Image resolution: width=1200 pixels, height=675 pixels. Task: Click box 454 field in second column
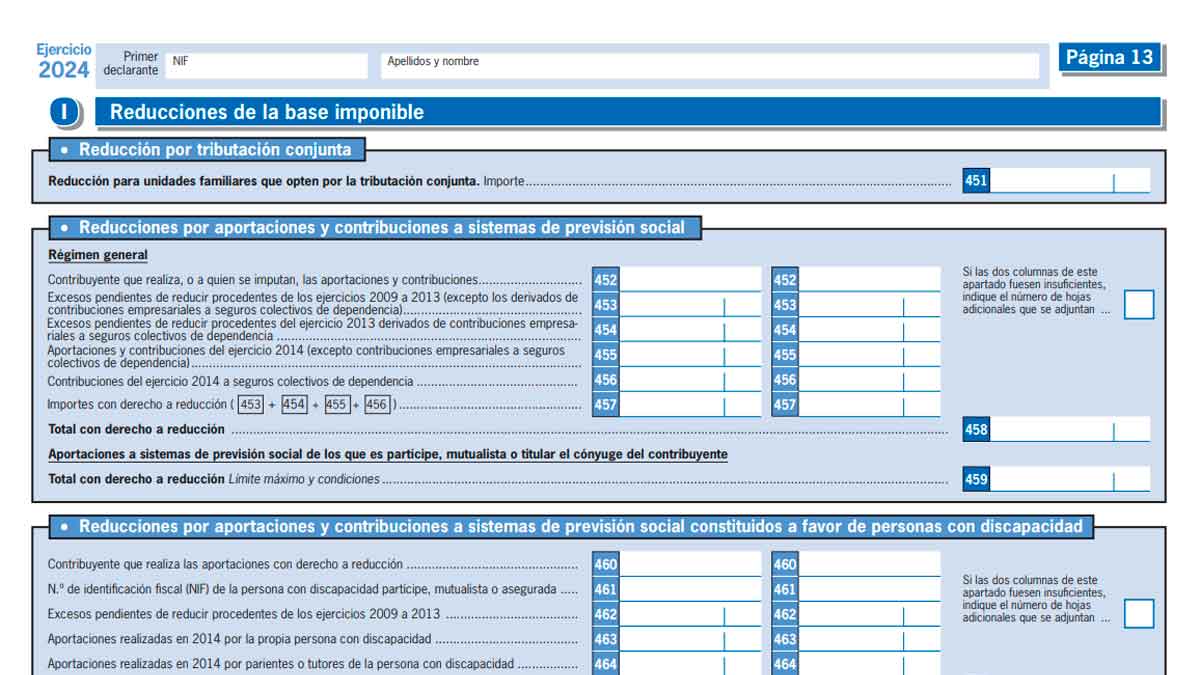click(870, 330)
